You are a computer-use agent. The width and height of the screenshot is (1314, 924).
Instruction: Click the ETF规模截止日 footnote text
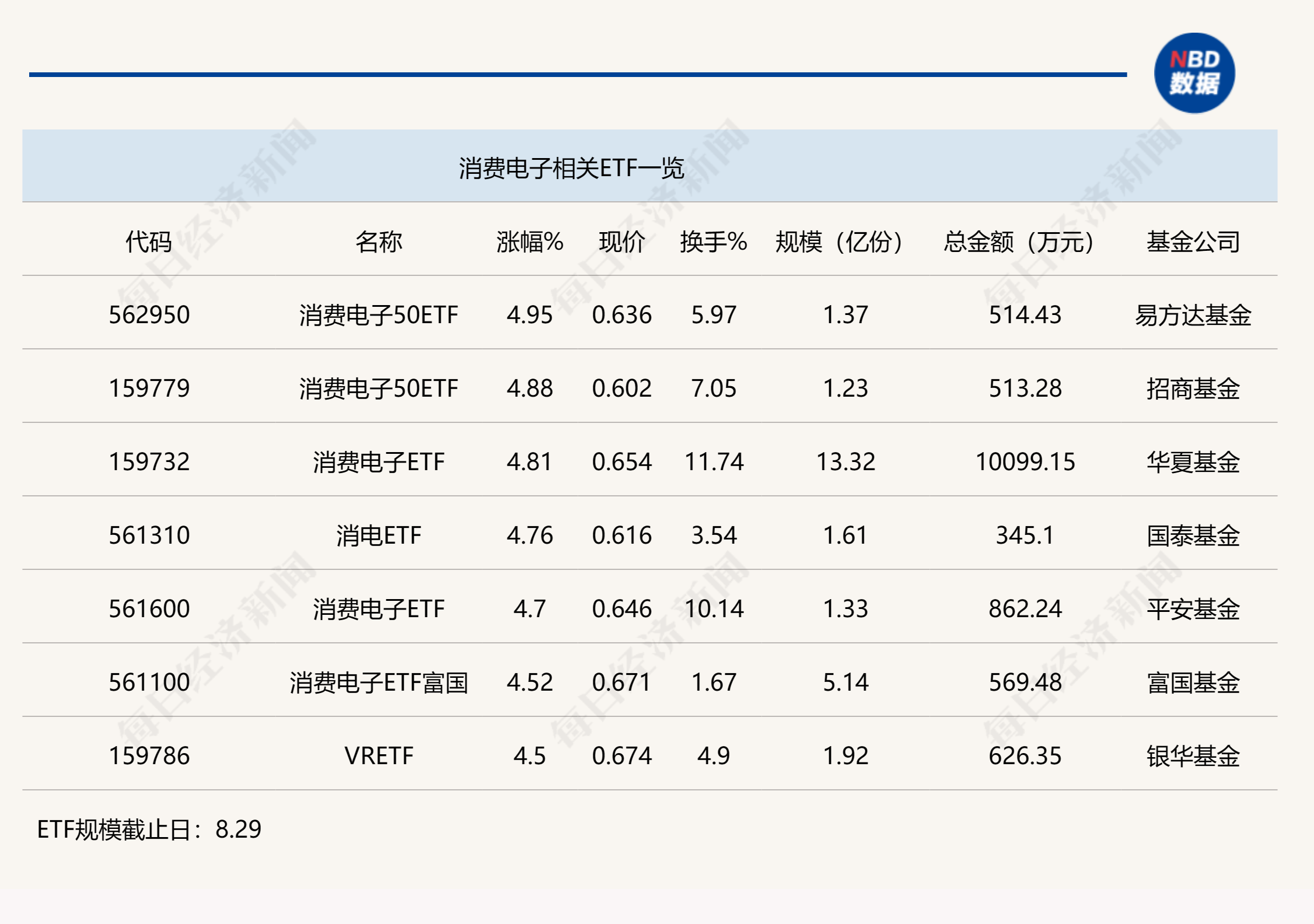[x=149, y=829]
